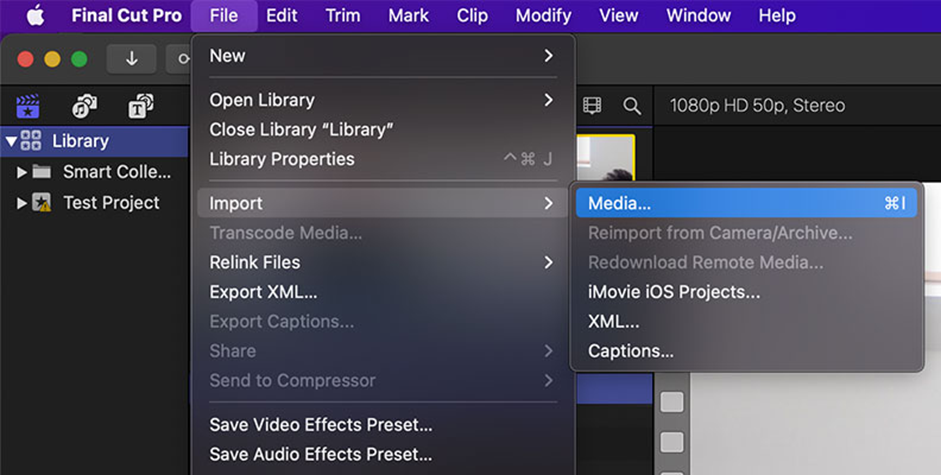Close the open File menu
The image size is (941, 475).
(224, 16)
